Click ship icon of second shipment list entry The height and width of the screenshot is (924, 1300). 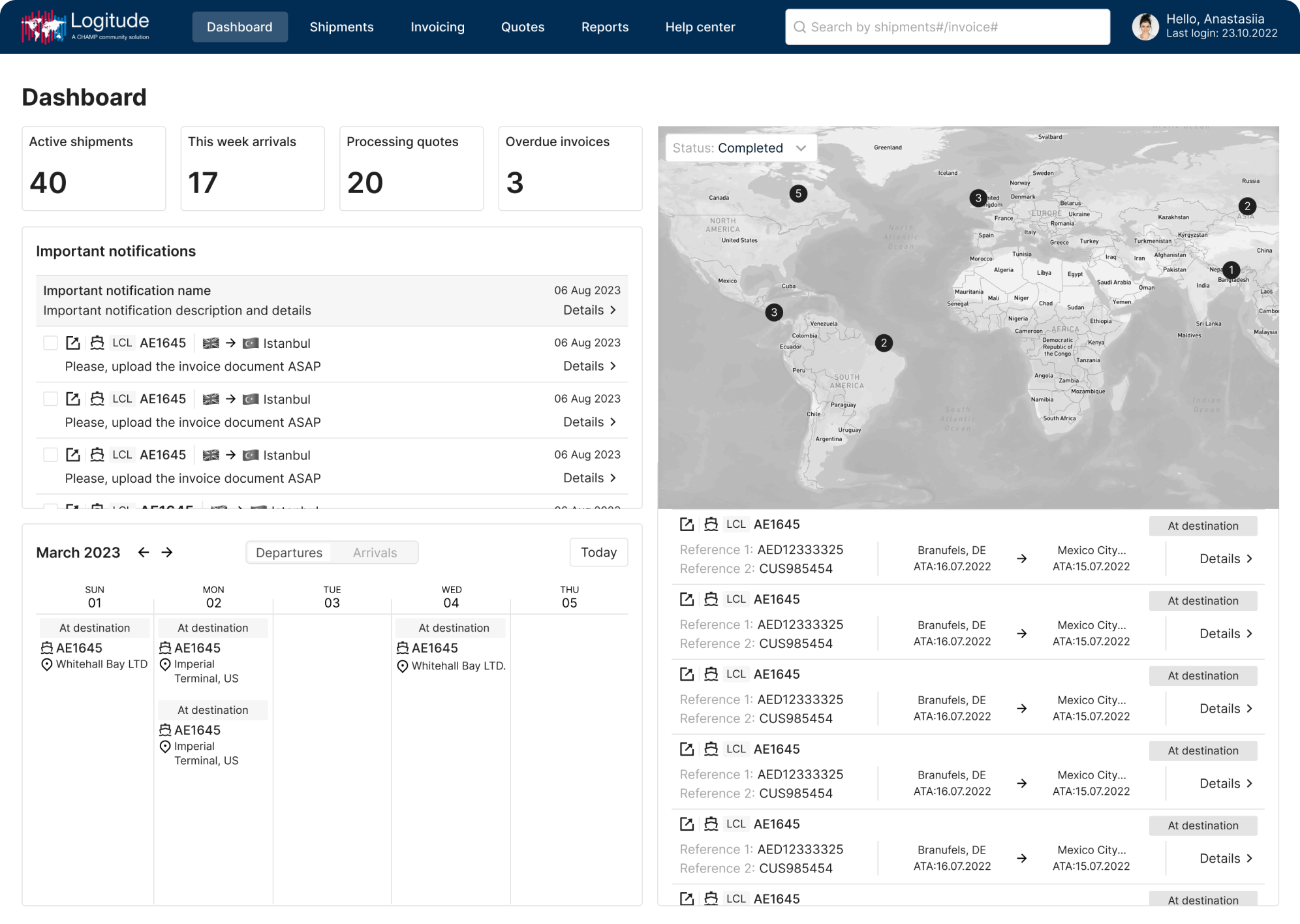point(711,599)
